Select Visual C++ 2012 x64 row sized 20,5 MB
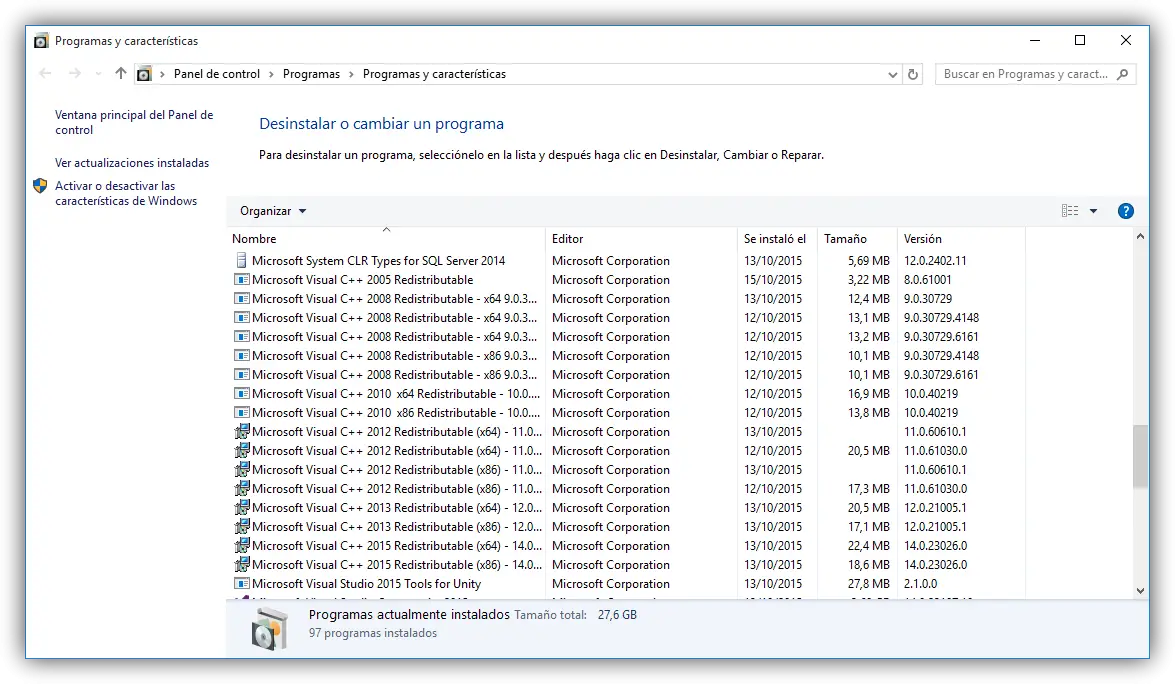1175x684 pixels. pyautogui.click(x=627, y=451)
